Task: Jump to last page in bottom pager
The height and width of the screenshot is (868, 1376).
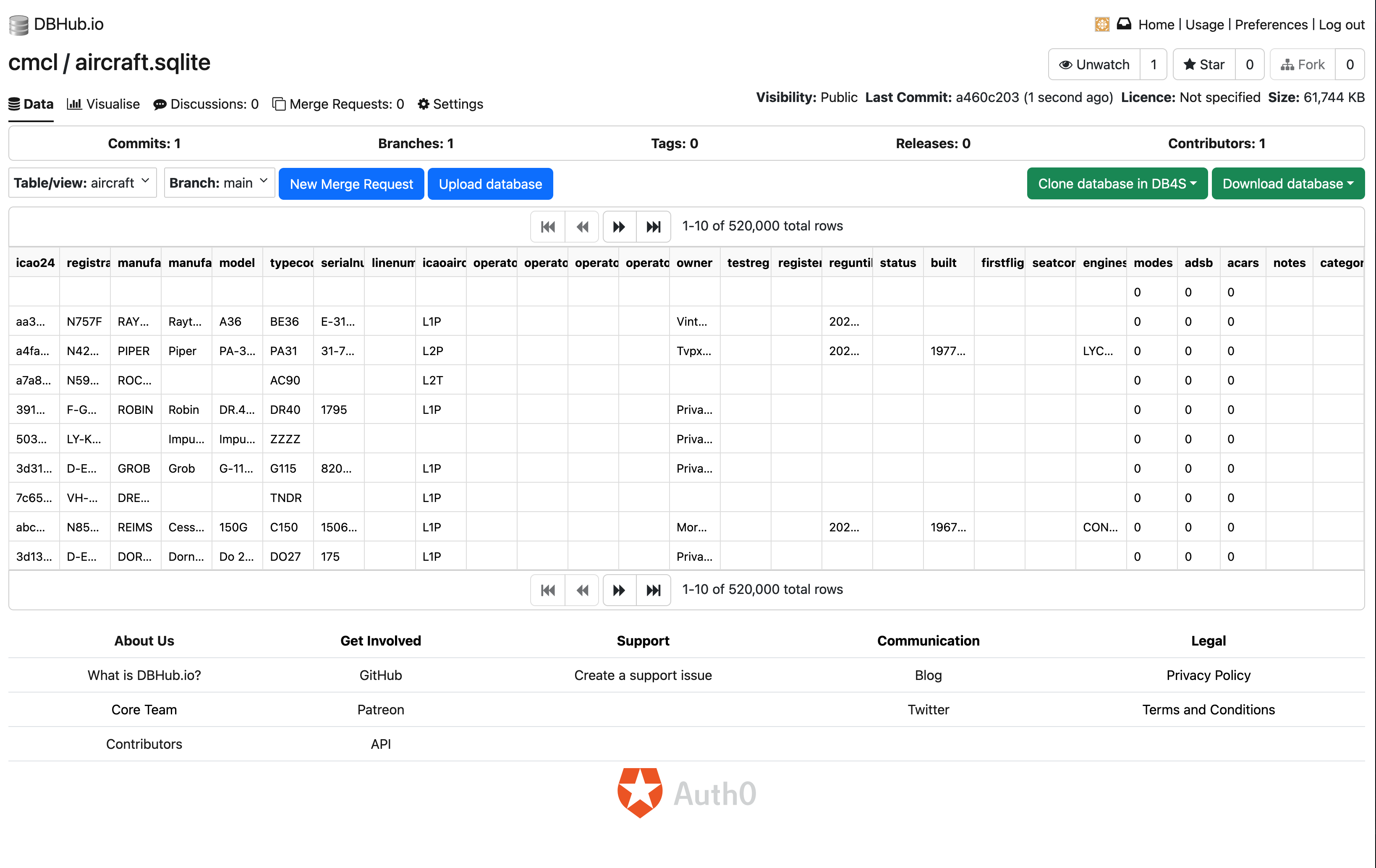Action: coord(653,590)
